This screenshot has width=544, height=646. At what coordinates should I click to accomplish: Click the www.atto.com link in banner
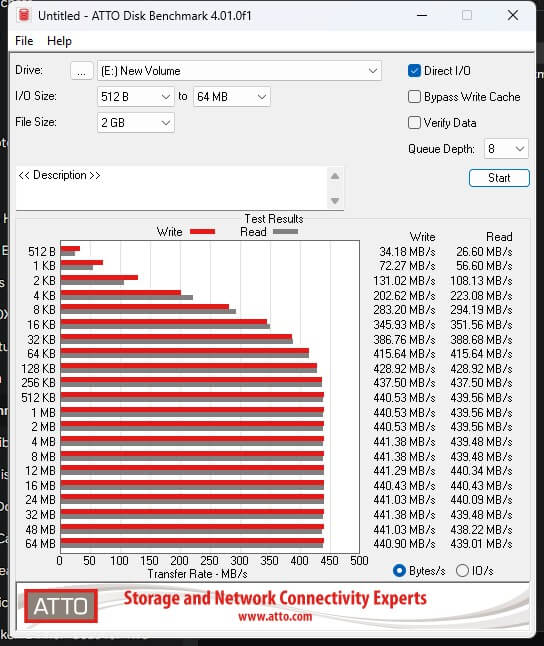click(275, 617)
